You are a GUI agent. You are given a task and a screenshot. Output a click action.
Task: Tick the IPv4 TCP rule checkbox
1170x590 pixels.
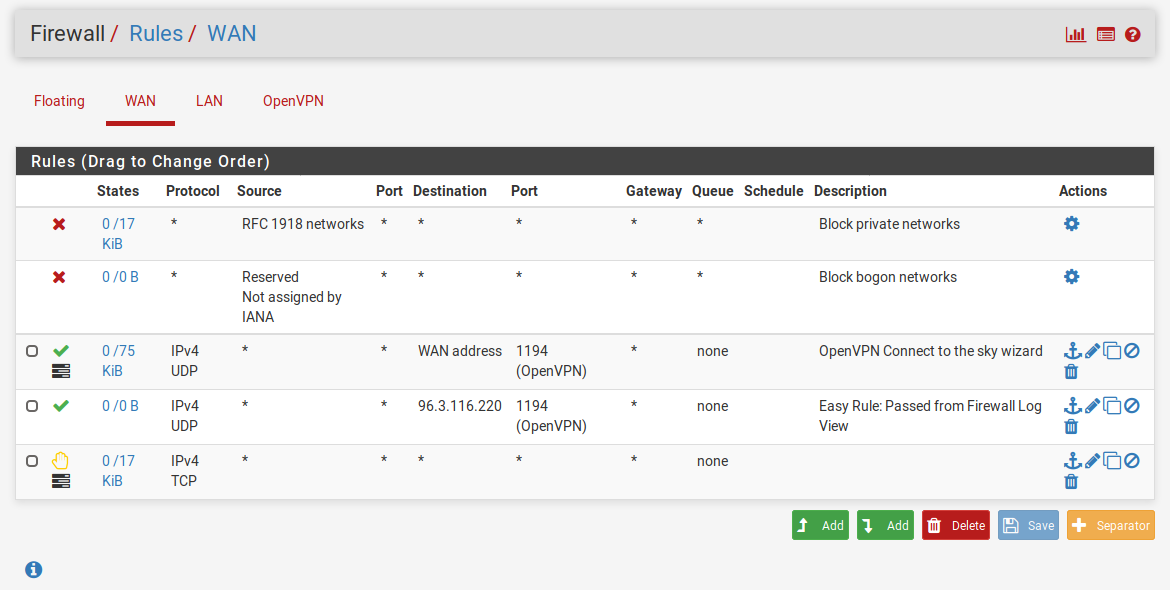tap(32, 461)
